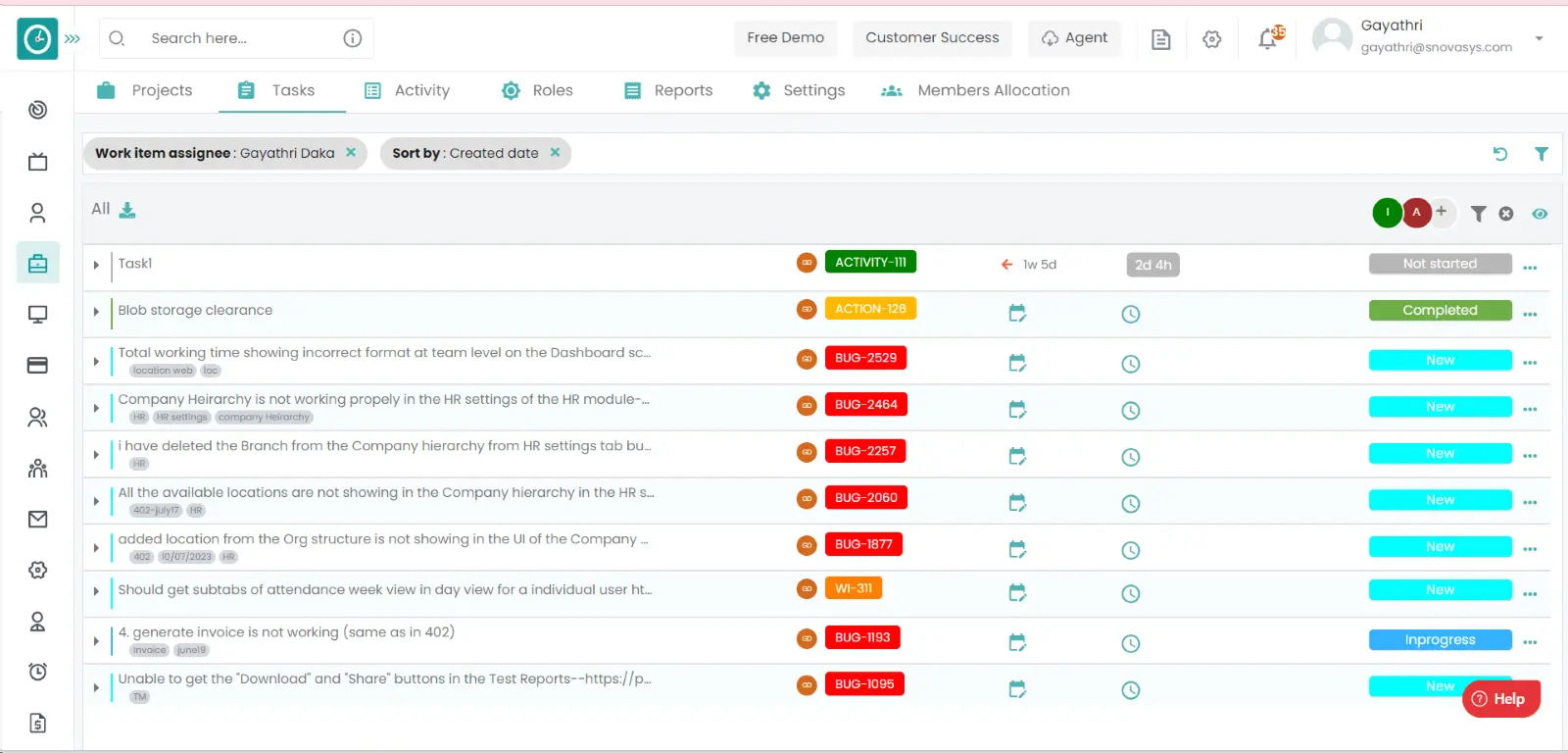Toggle the eye visibility icon
Screen dimensions: 1568x753
(1540, 214)
